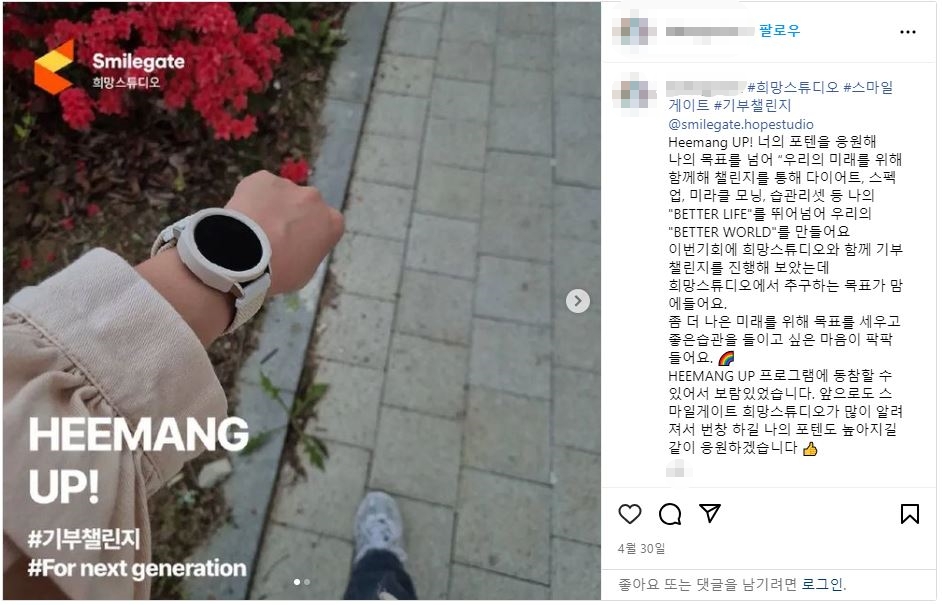Open @smilegate.hopestudio mention link
942x605 pixels.
[x=741, y=124]
